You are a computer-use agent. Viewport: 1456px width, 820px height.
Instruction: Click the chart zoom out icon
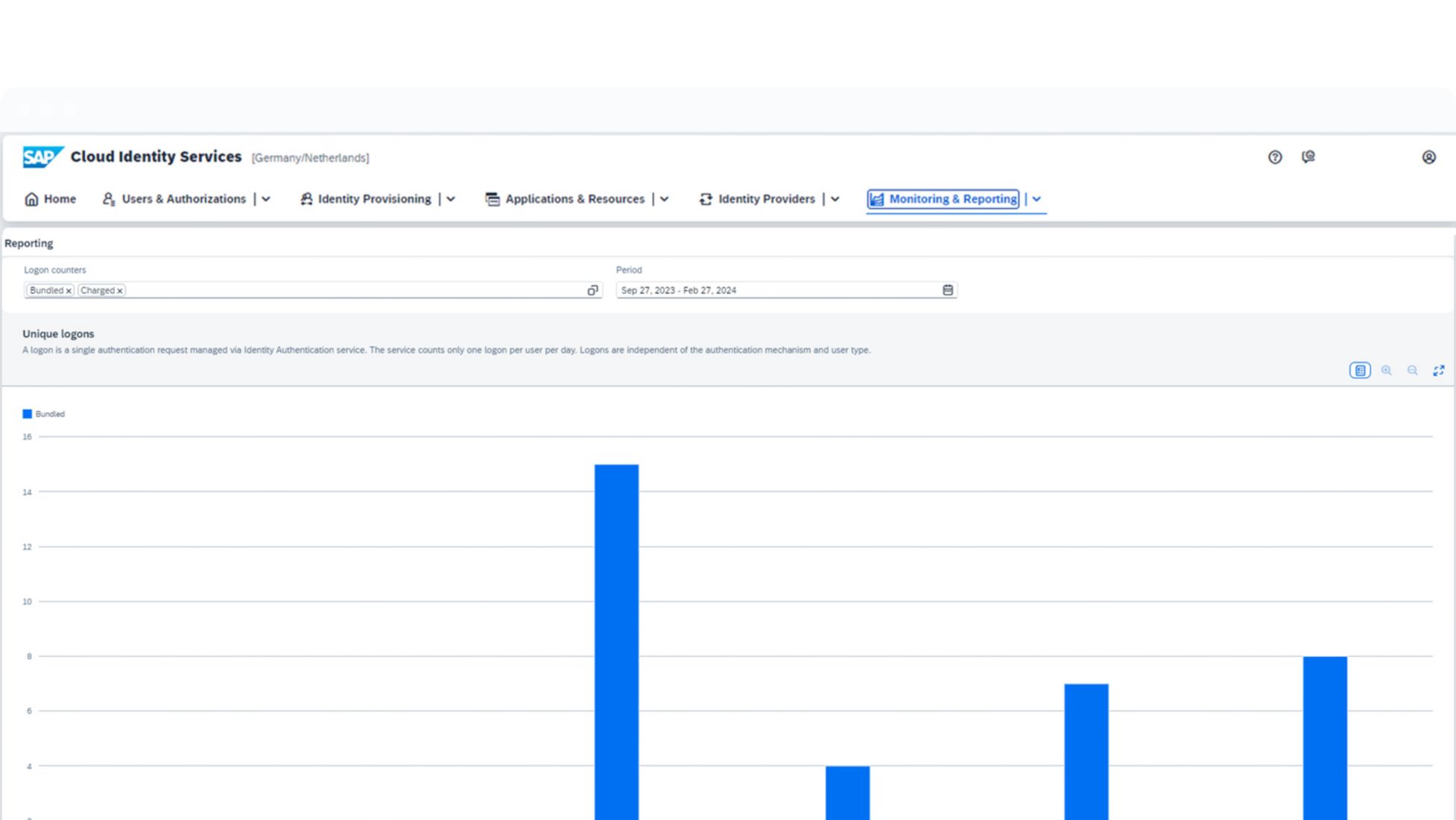[x=1412, y=370]
